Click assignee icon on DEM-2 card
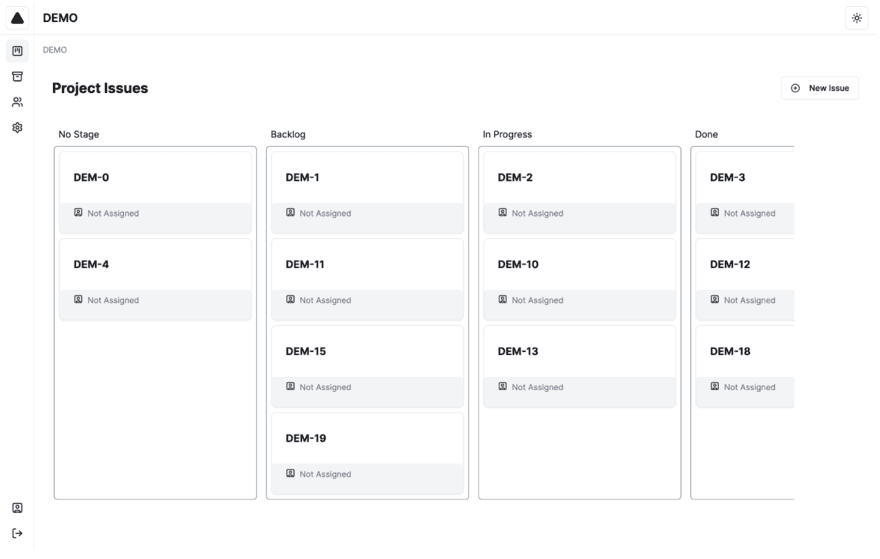The image size is (880, 559). pos(502,212)
